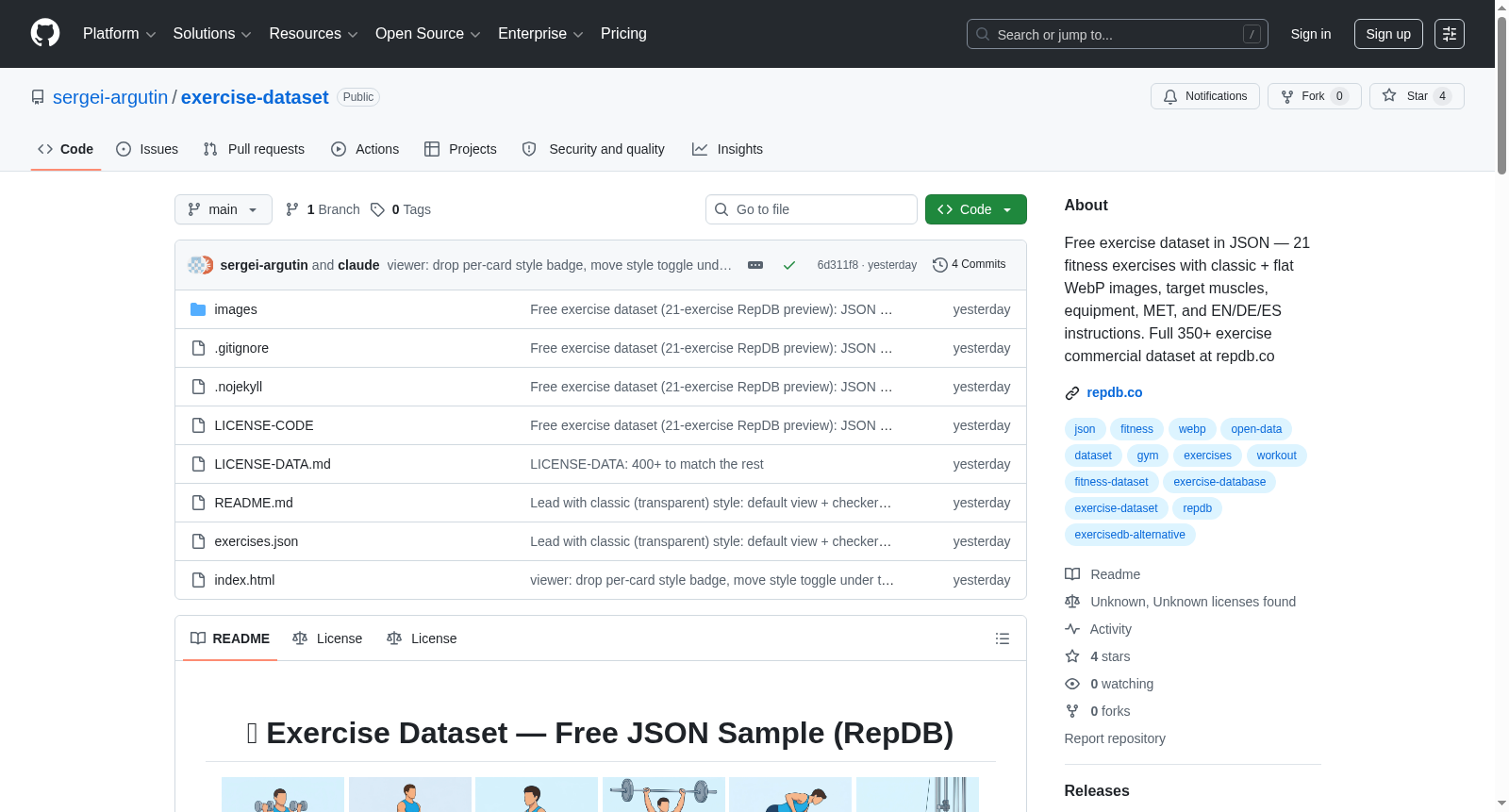Switch to the Pull requests tab
Viewport: 1509px width, 812px height.
[254, 149]
